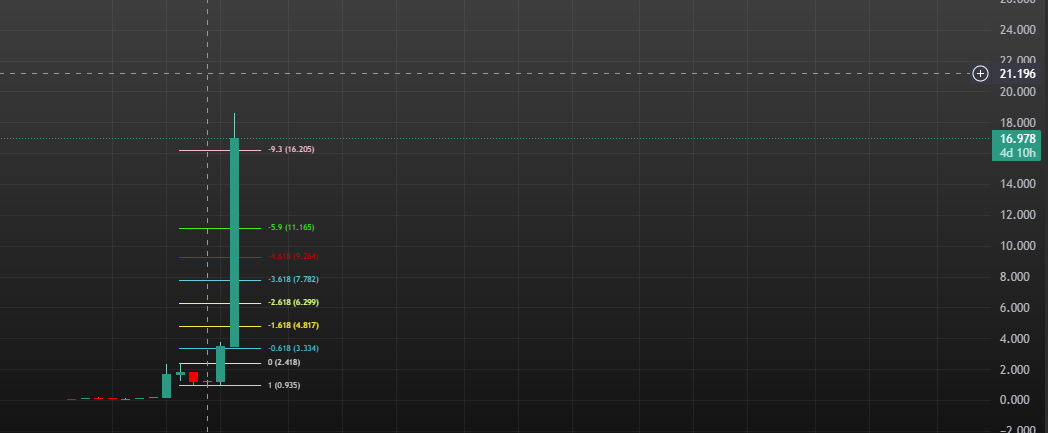Click the crosshair price label 21.196

(x=1017, y=74)
